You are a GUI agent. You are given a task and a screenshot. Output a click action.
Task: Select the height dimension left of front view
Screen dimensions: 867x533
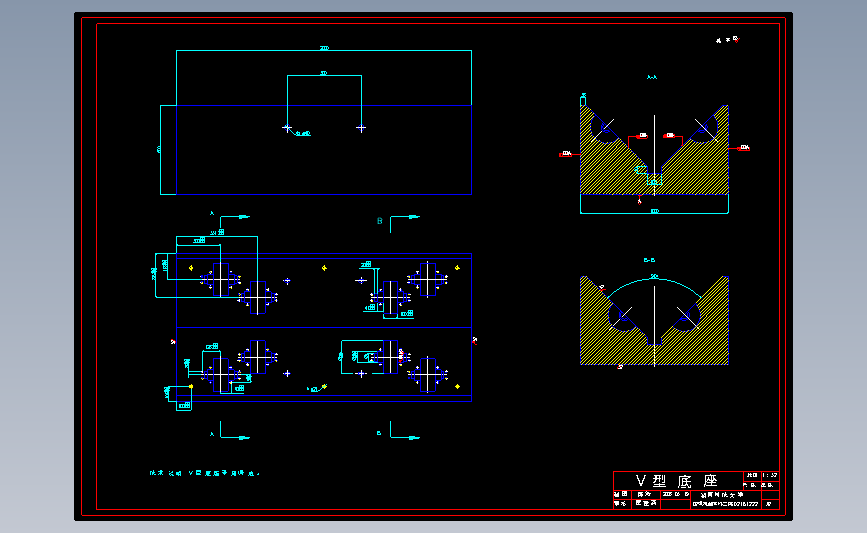click(x=159, y=149)
